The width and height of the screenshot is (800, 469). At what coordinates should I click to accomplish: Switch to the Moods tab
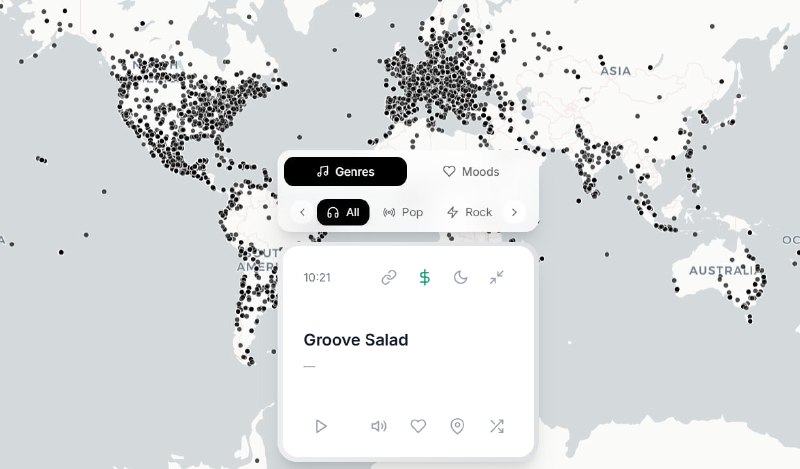coord(471,172)
